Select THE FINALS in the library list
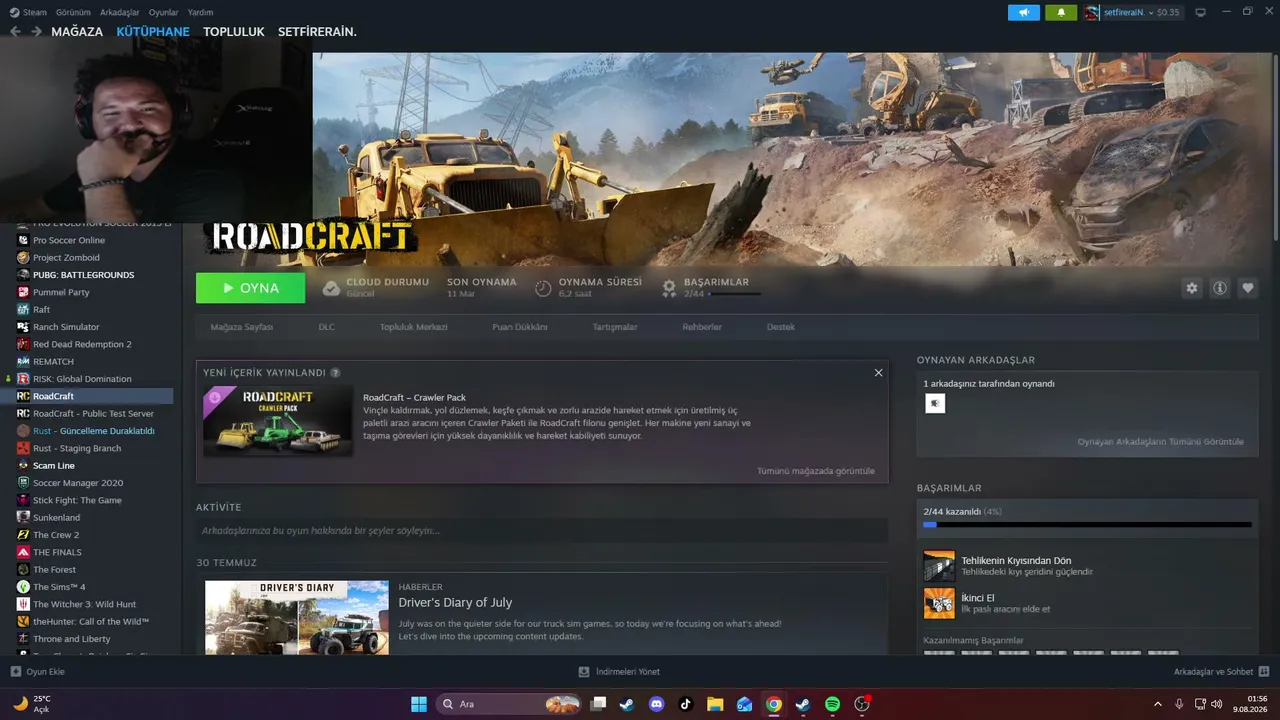The image size is (1280, 720). (x=57, y=552)
